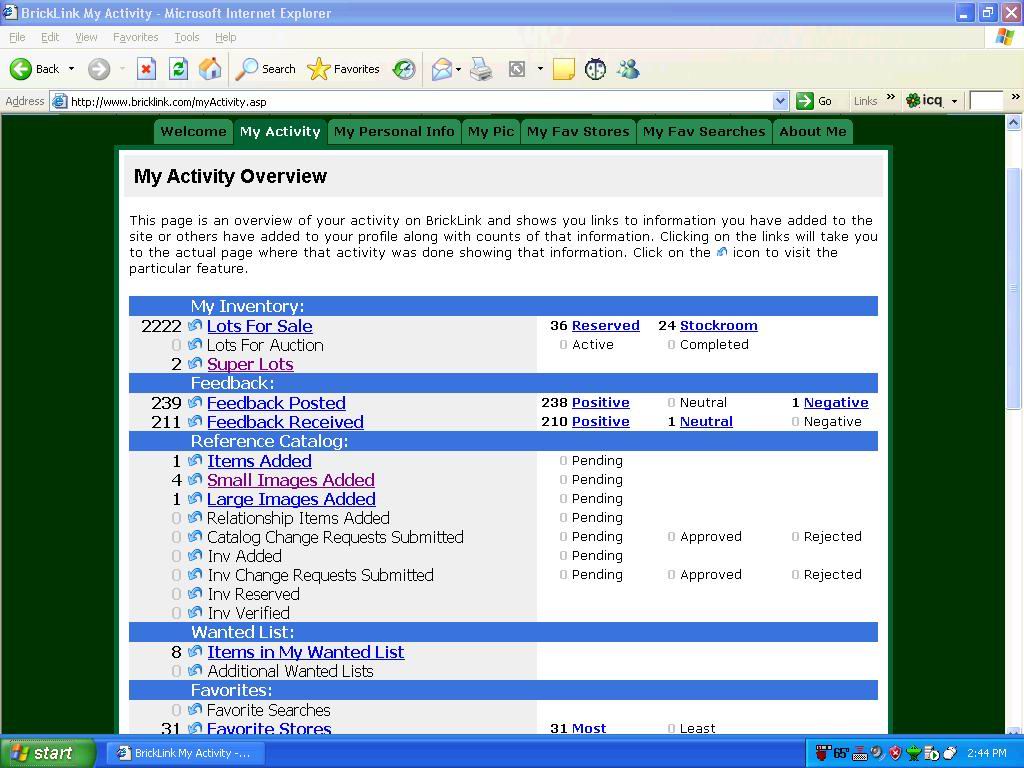The image size is (1024, 768).
Task: Open the Edit menu
Action: click(50, 37)
